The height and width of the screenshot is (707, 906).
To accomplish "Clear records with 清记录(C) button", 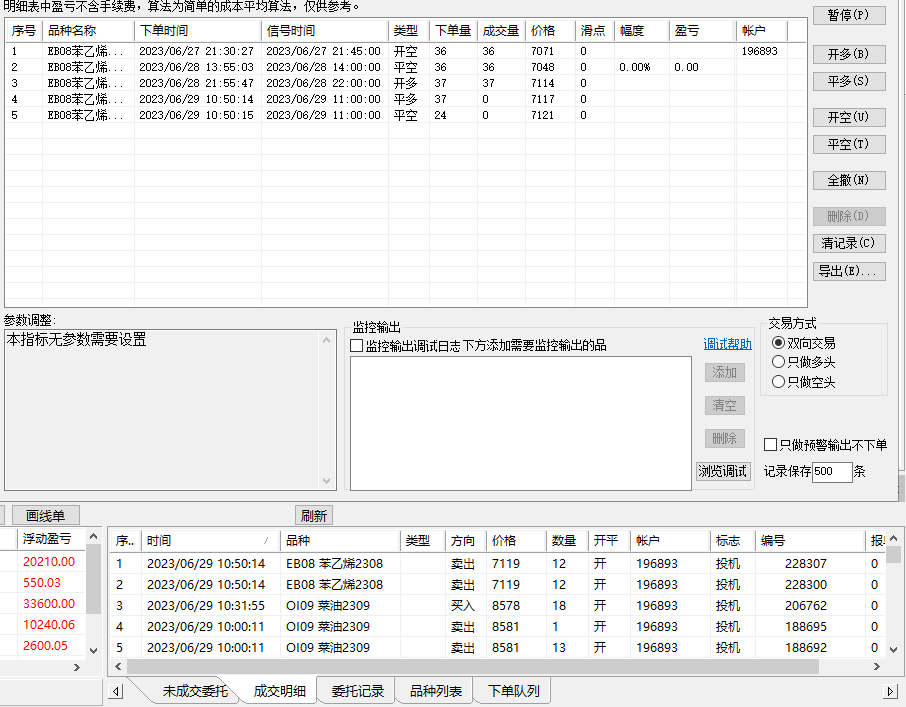I will pos(849,243).
